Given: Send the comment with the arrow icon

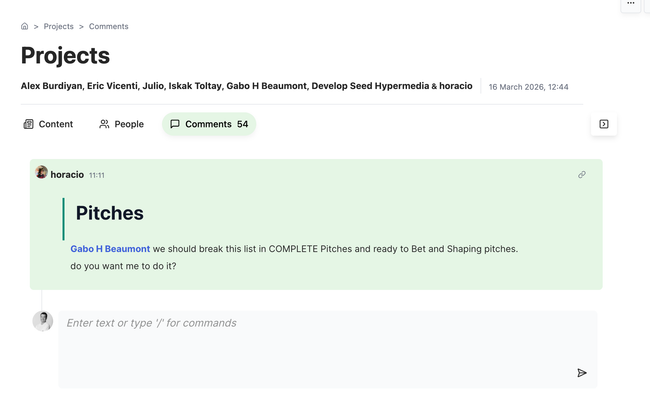Looking at the screenshot, I should click(582, 373).
